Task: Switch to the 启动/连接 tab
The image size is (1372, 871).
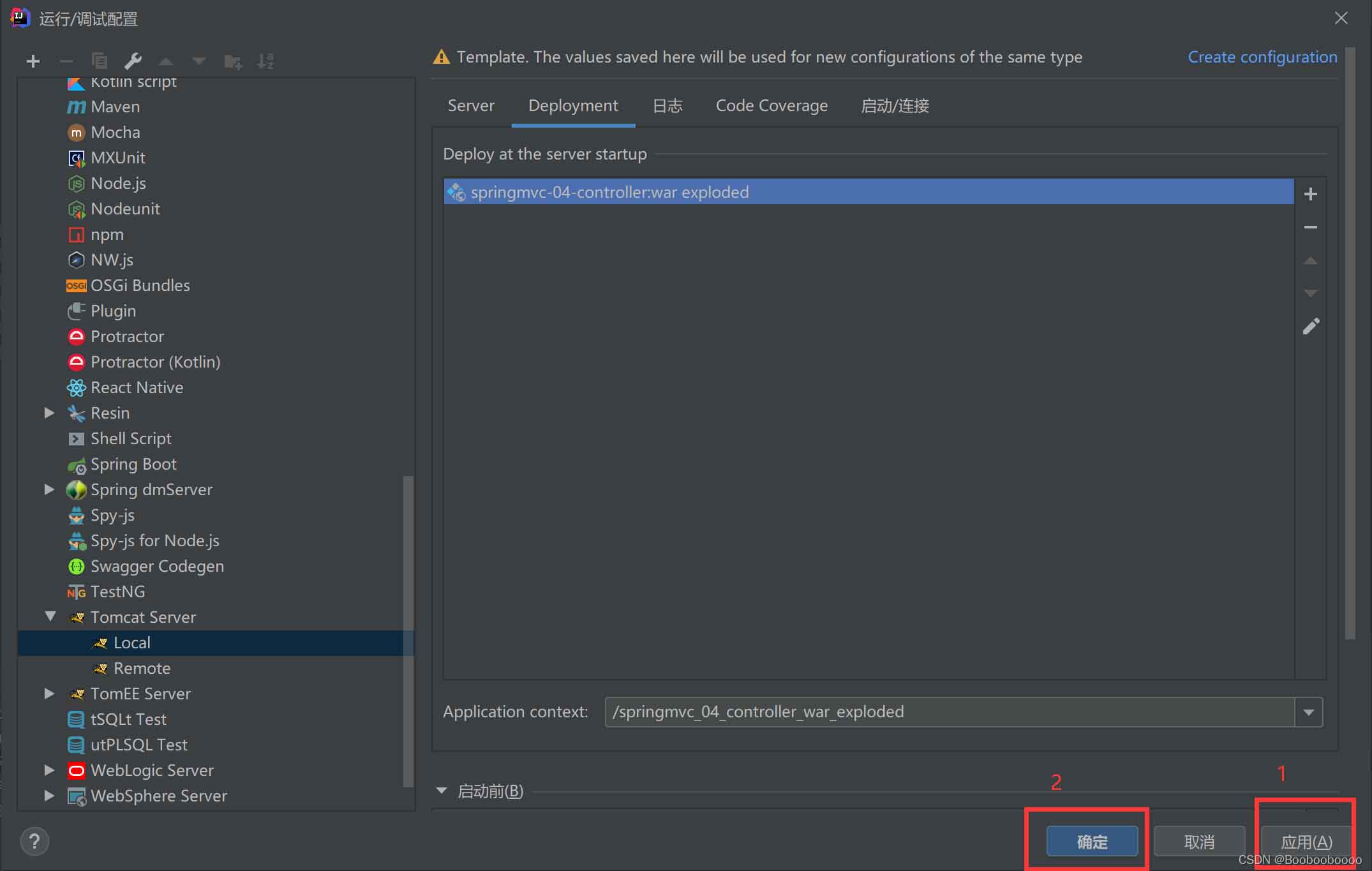Action: [x=895, y=105]
